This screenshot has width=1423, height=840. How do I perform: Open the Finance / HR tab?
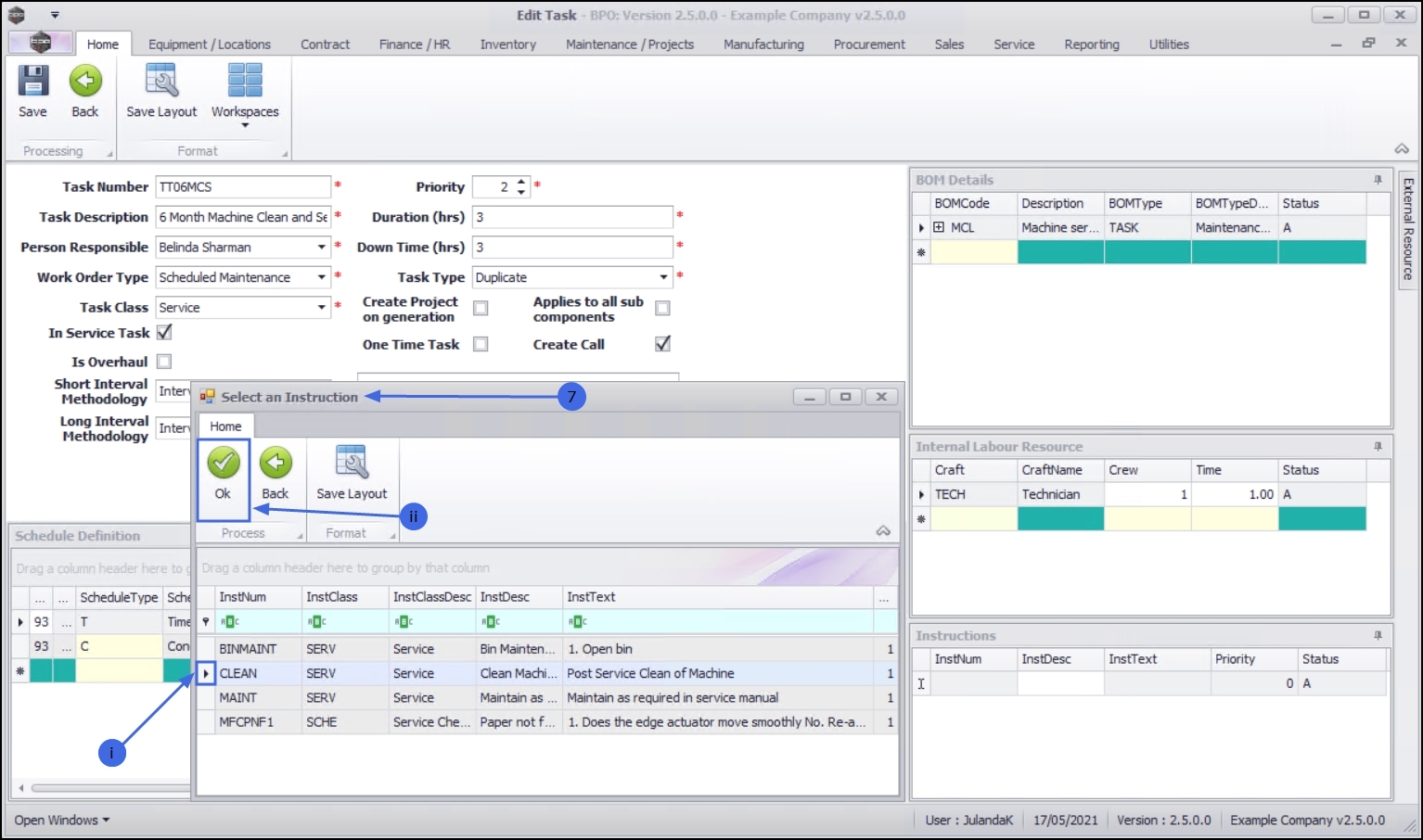coord(415,45)
